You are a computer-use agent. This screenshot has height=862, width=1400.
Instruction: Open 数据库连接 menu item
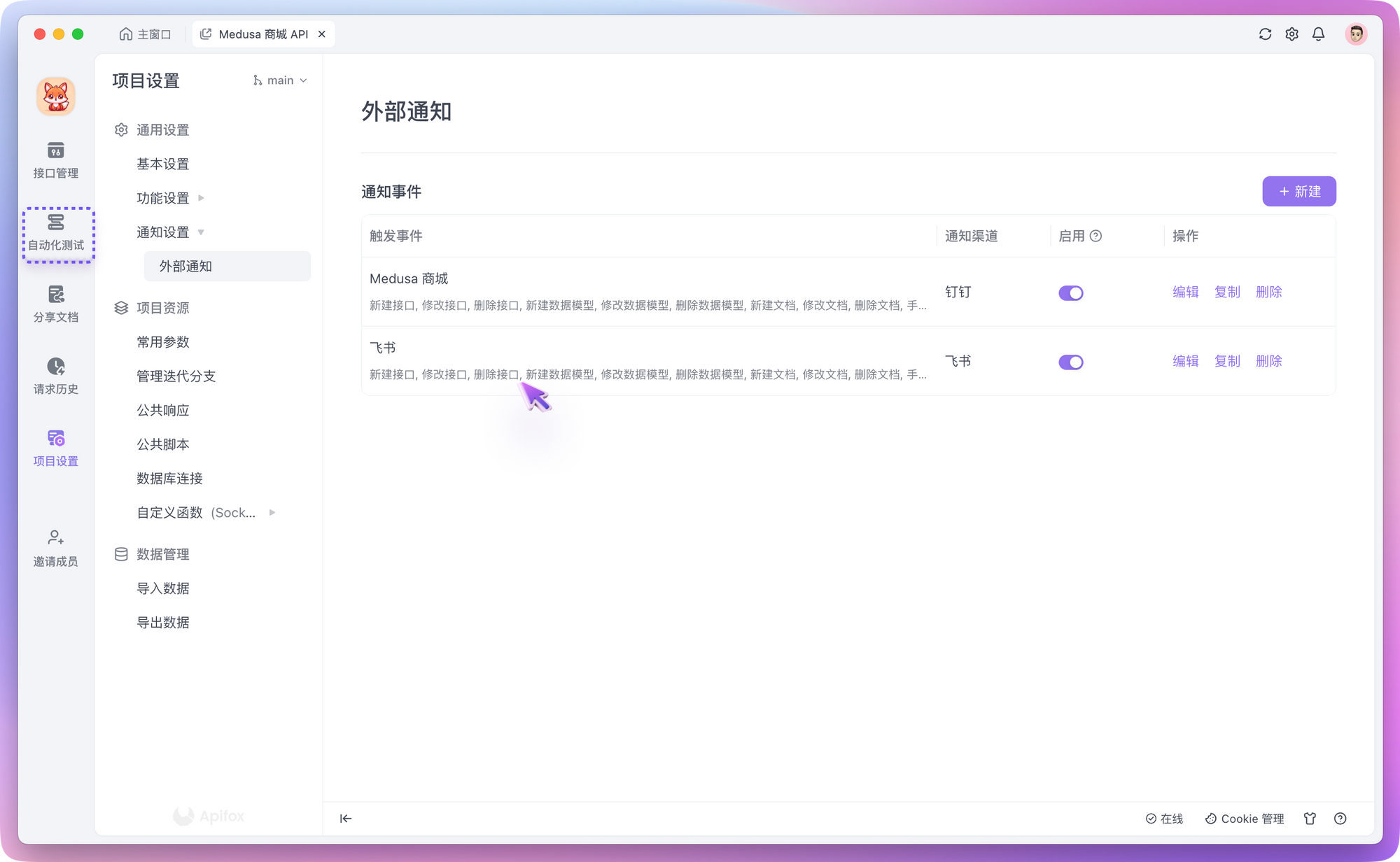pyautogui.click(x=170, y=479)
